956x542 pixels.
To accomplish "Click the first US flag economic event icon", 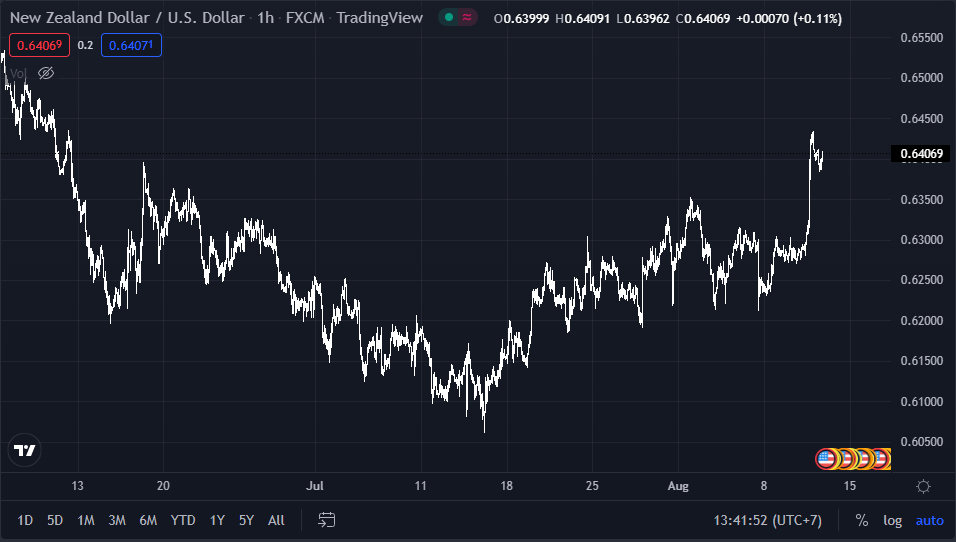I will pyautogui.click(x=826, y=458).
